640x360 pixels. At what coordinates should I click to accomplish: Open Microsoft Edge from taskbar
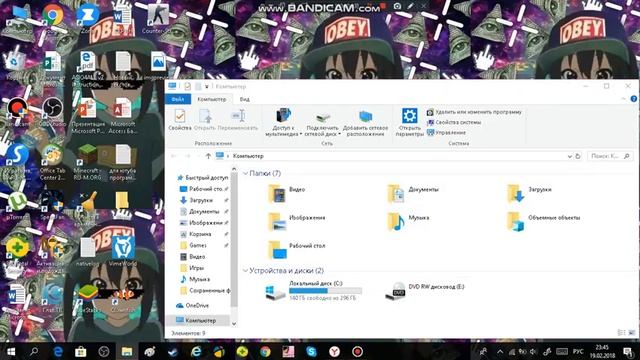(58, 351)
